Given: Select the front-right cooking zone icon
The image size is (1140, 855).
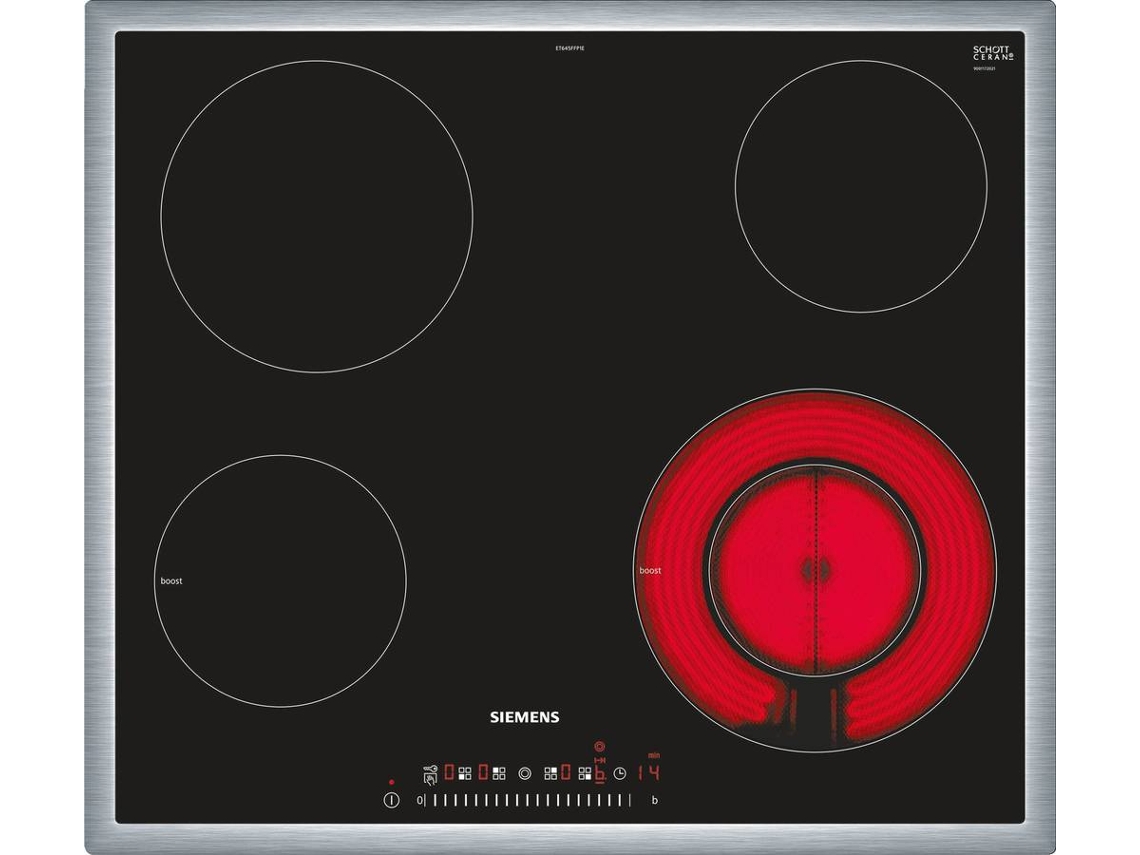Looking at the screenshot, I should (x=585, y=774).
